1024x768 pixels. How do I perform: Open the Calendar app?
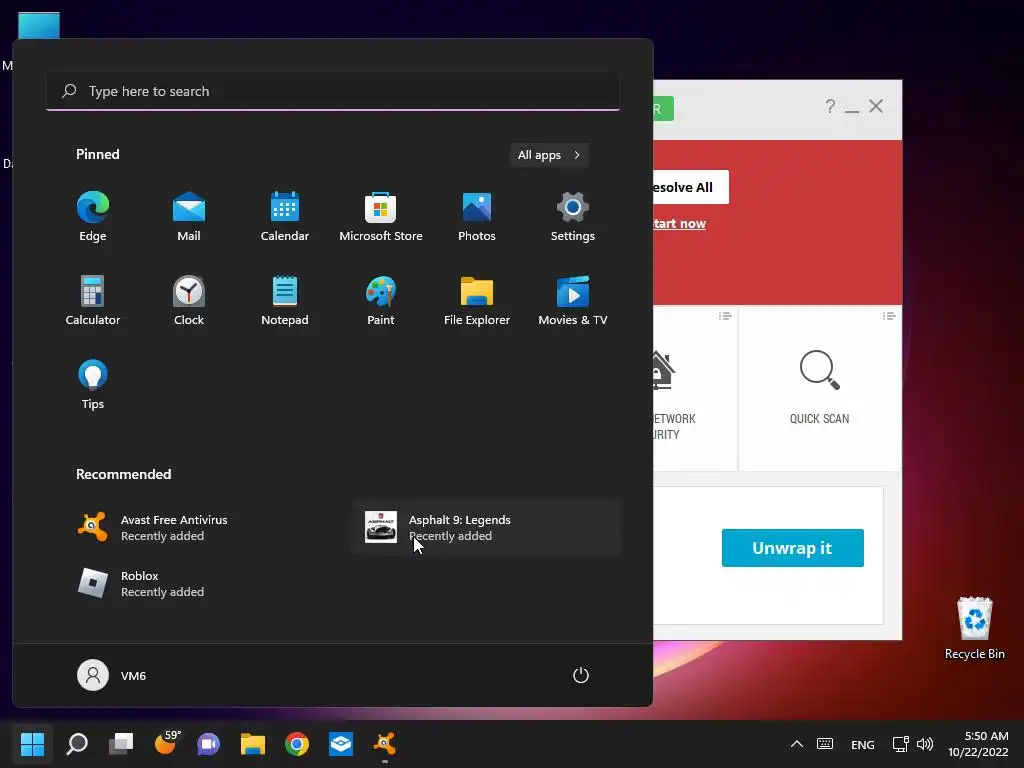tap(285, 217)
